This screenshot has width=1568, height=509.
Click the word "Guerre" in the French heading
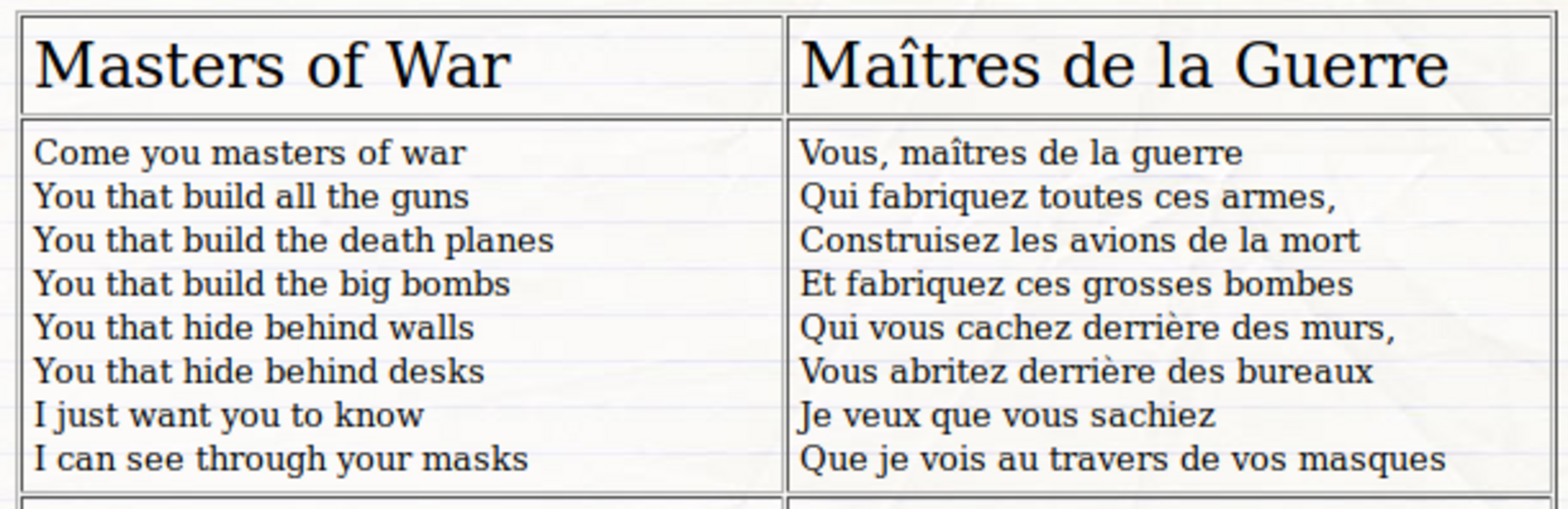click(1341, 66)
